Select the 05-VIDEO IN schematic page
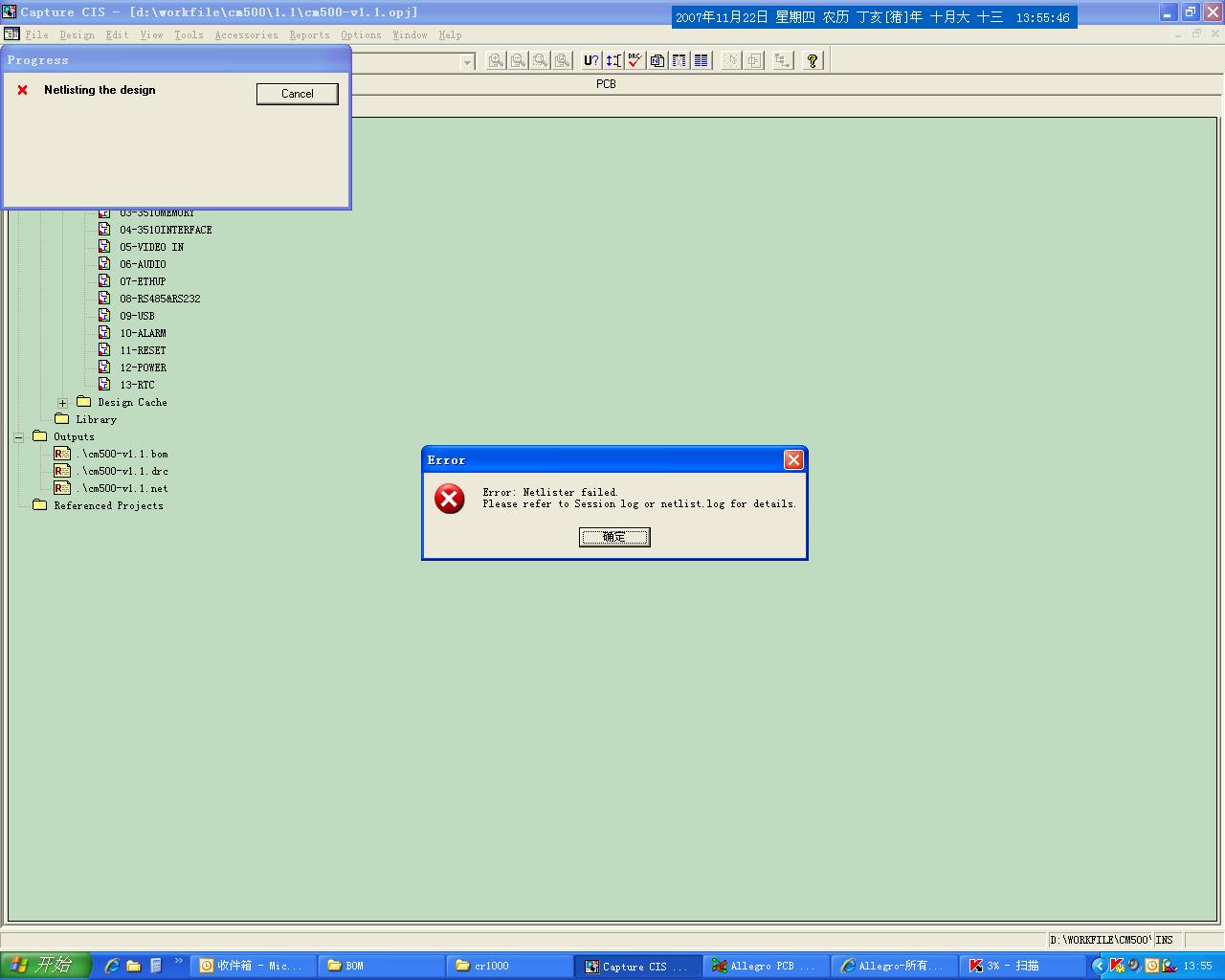Screen dimensions: 1225x980 [x=151, y=247]
